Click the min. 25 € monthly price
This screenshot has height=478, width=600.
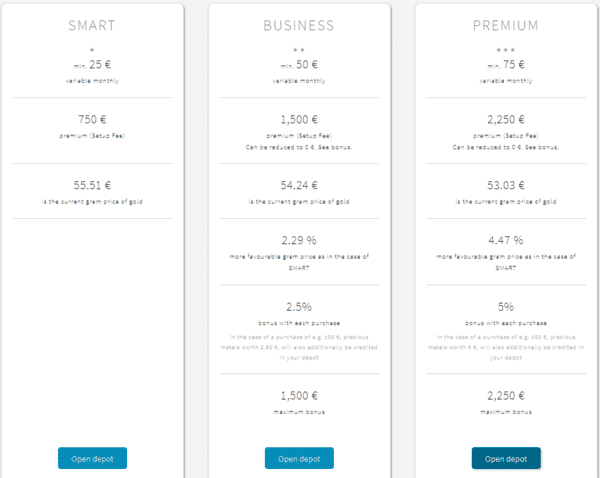pos(92,65)
